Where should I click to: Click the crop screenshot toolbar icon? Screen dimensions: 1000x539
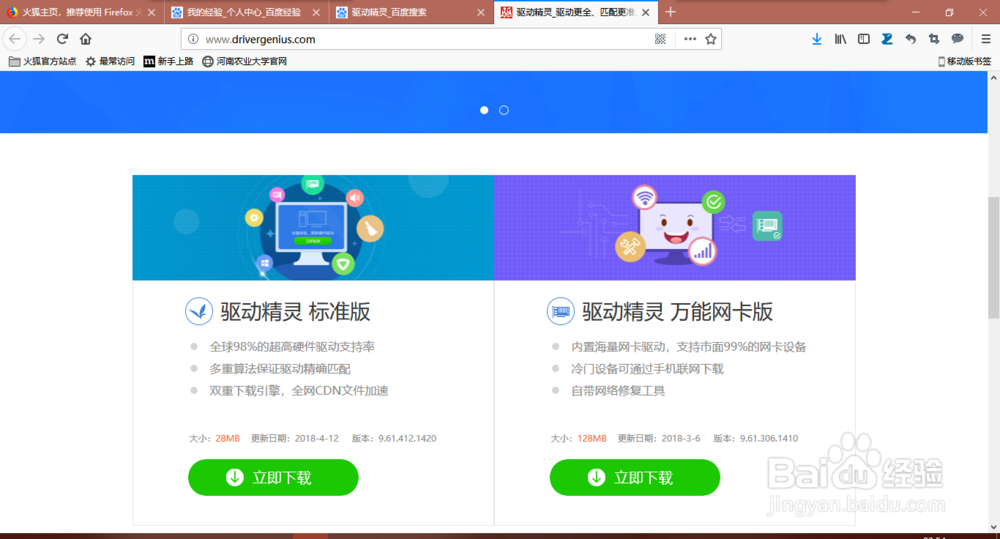(934, 39)
